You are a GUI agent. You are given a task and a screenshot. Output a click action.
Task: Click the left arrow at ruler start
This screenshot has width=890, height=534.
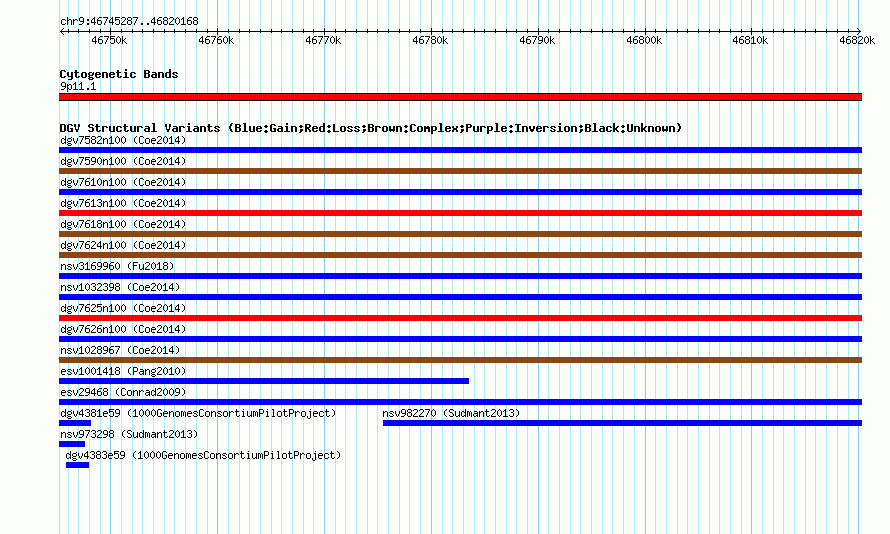(x=62, y=31)
